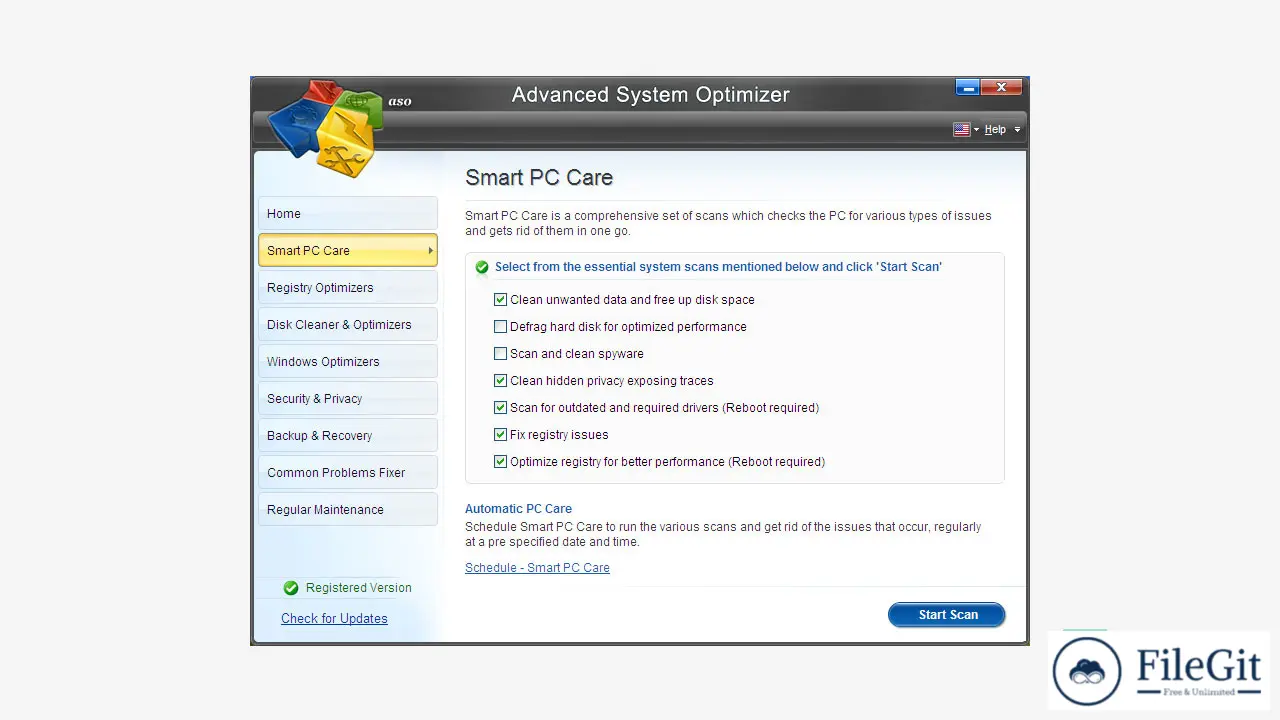Click the Advanced System Optimizer logo icon
Viewport: 1280px width, 720px height.
[327, 127]
